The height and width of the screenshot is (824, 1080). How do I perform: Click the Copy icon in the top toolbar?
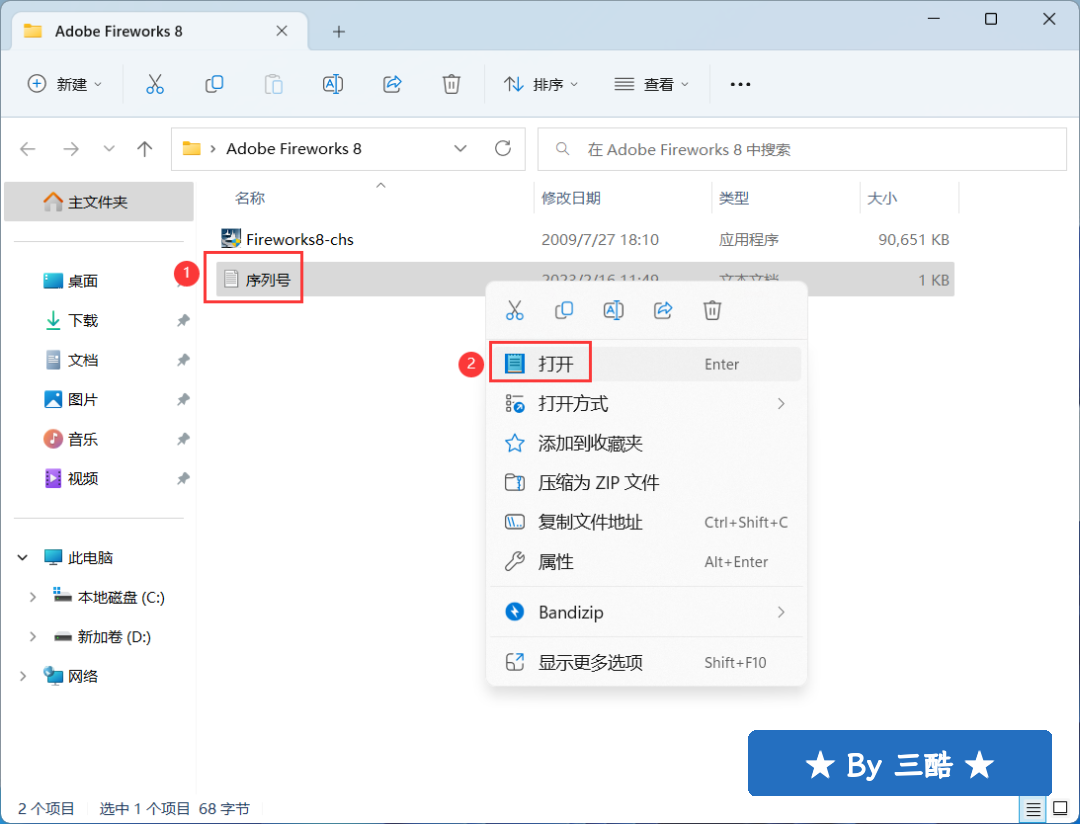pyautogui.click(x=214, y=84)
